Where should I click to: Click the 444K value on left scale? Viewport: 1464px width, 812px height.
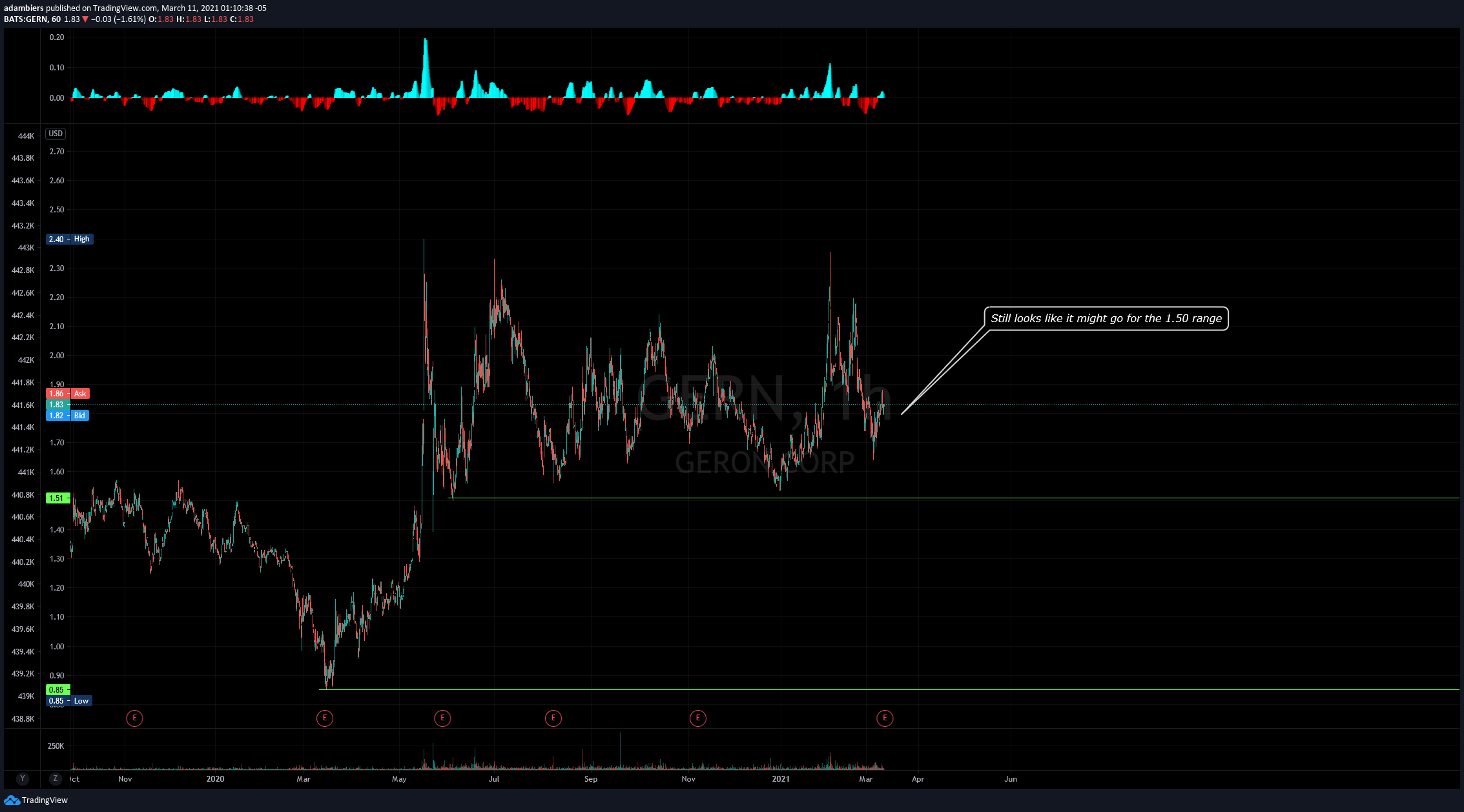click(26, 136)
